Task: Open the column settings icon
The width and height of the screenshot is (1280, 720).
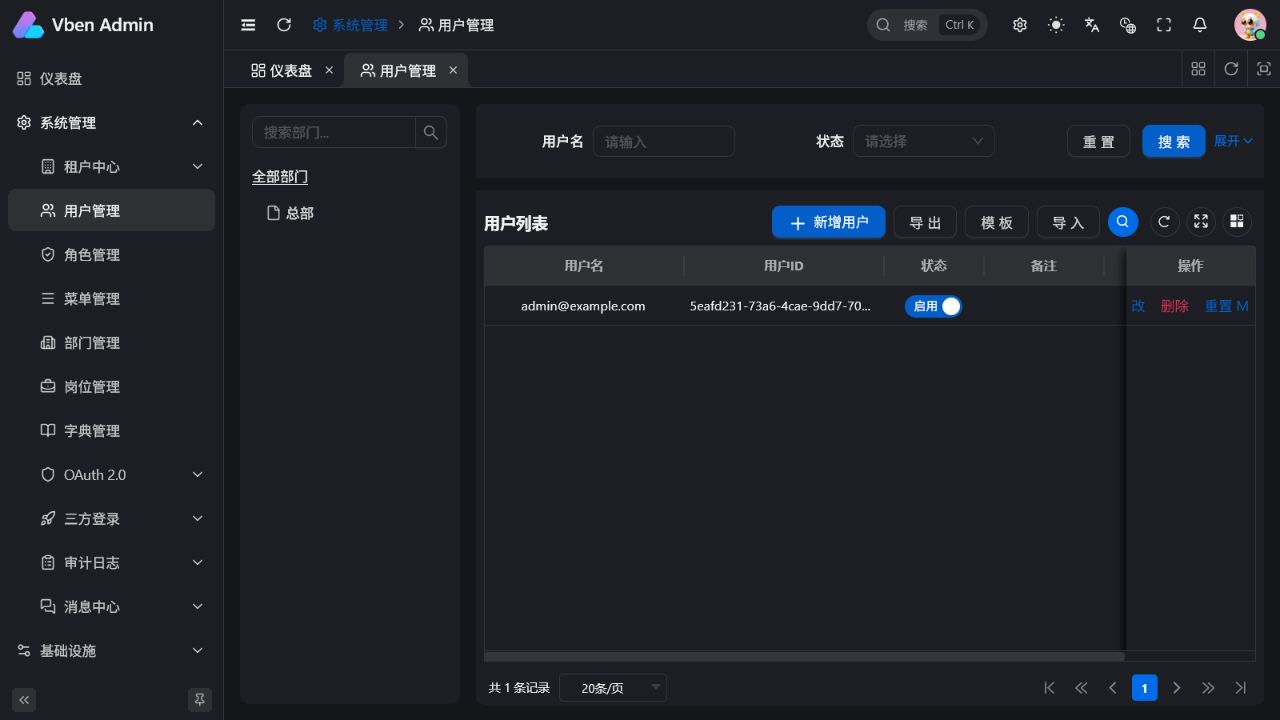Action: tap(1237, 222)
